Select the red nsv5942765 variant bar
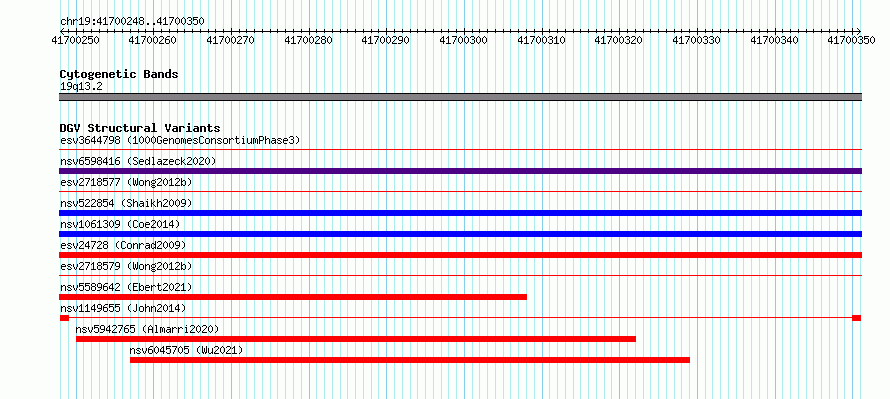 tap(356, 339)
